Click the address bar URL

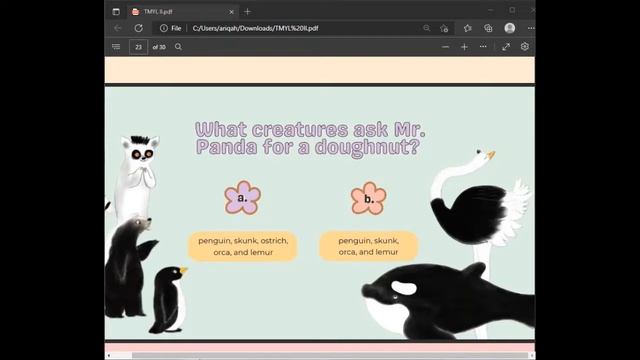pos(256,28)
